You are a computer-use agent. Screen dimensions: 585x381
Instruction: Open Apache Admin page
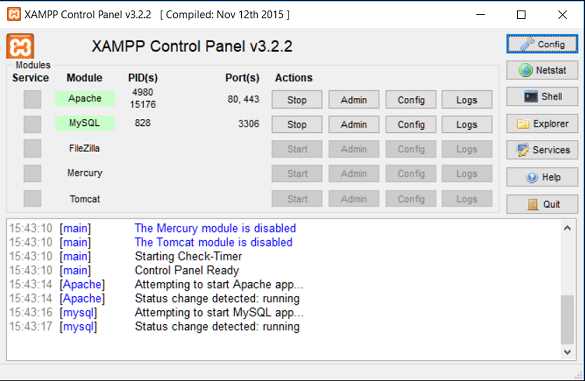pyautogui.click(x=354, y=100)
